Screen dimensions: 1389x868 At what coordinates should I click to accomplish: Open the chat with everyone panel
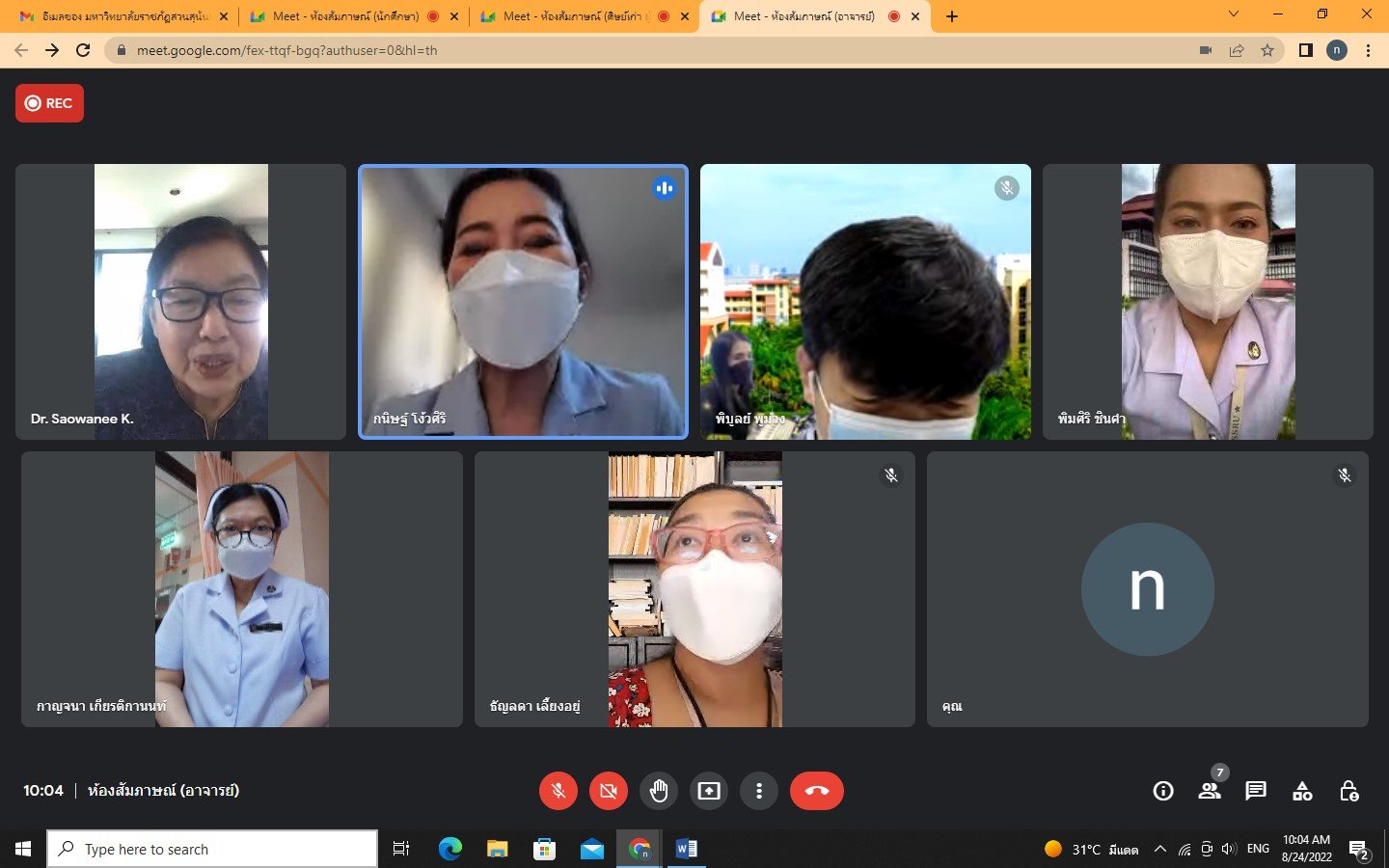(x=1255, y=791)
